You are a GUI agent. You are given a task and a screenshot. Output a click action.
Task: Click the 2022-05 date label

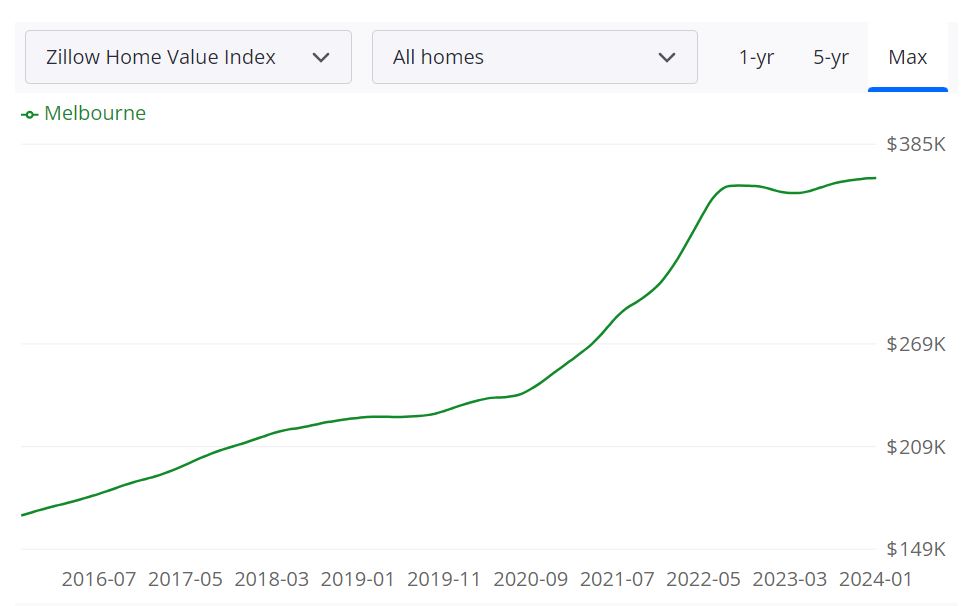click(x=703, y=579)
